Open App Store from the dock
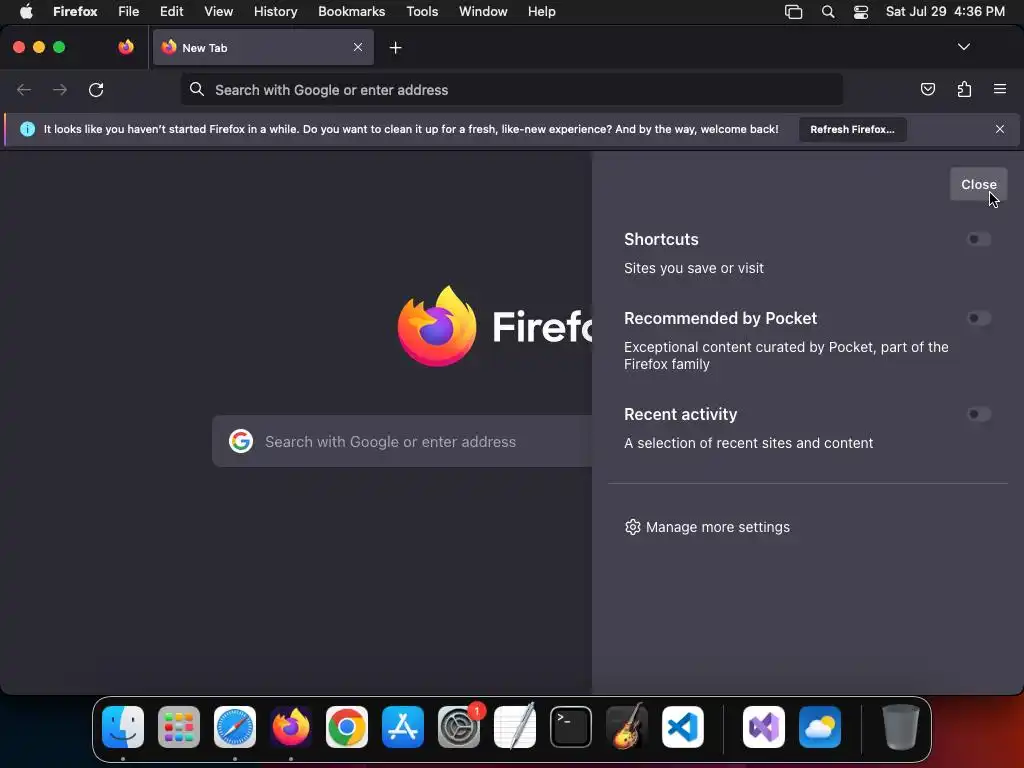The image size is (1024, 768). [403, 727]
